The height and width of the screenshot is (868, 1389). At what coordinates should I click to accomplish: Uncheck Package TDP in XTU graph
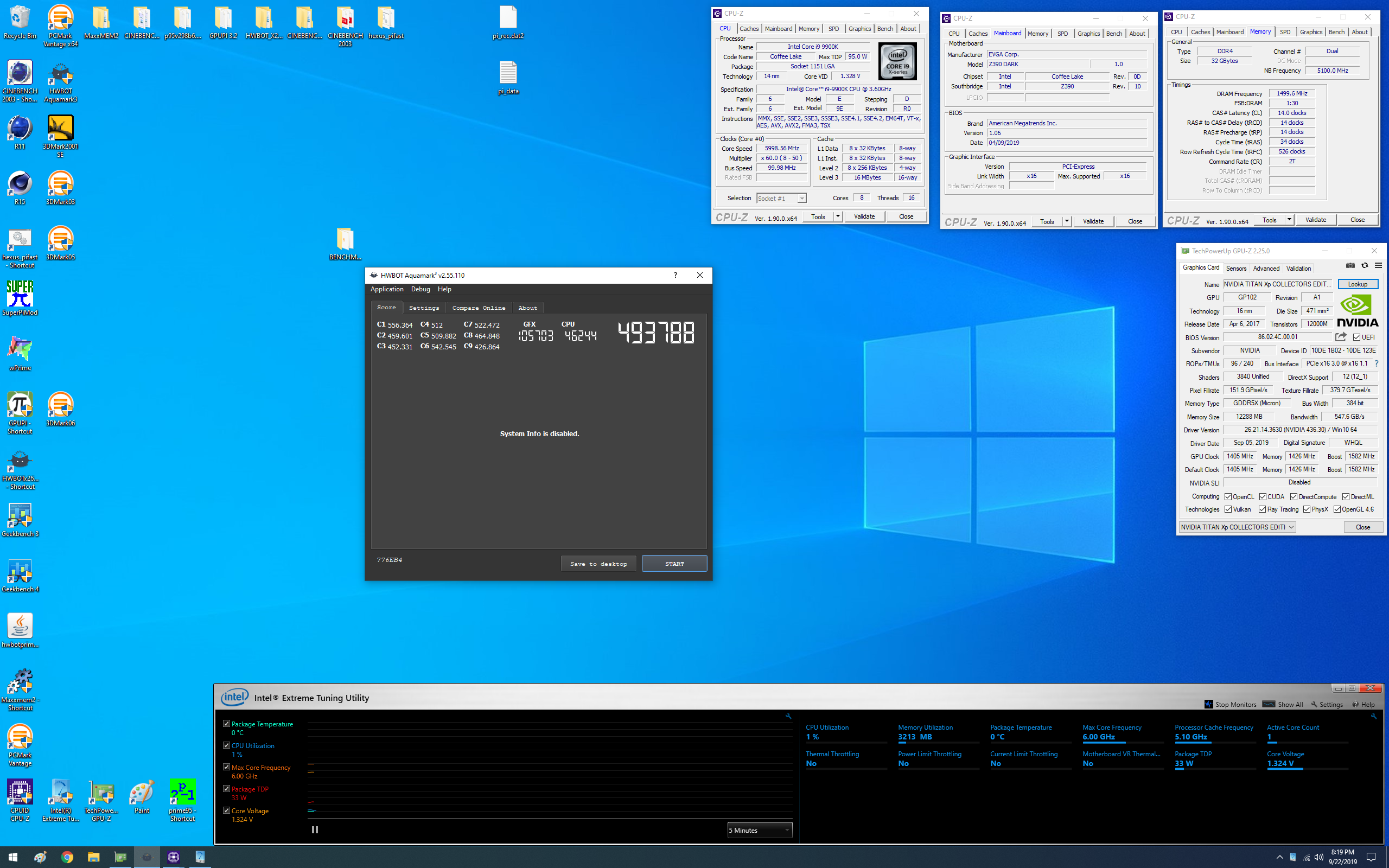[x=226, y=789]
